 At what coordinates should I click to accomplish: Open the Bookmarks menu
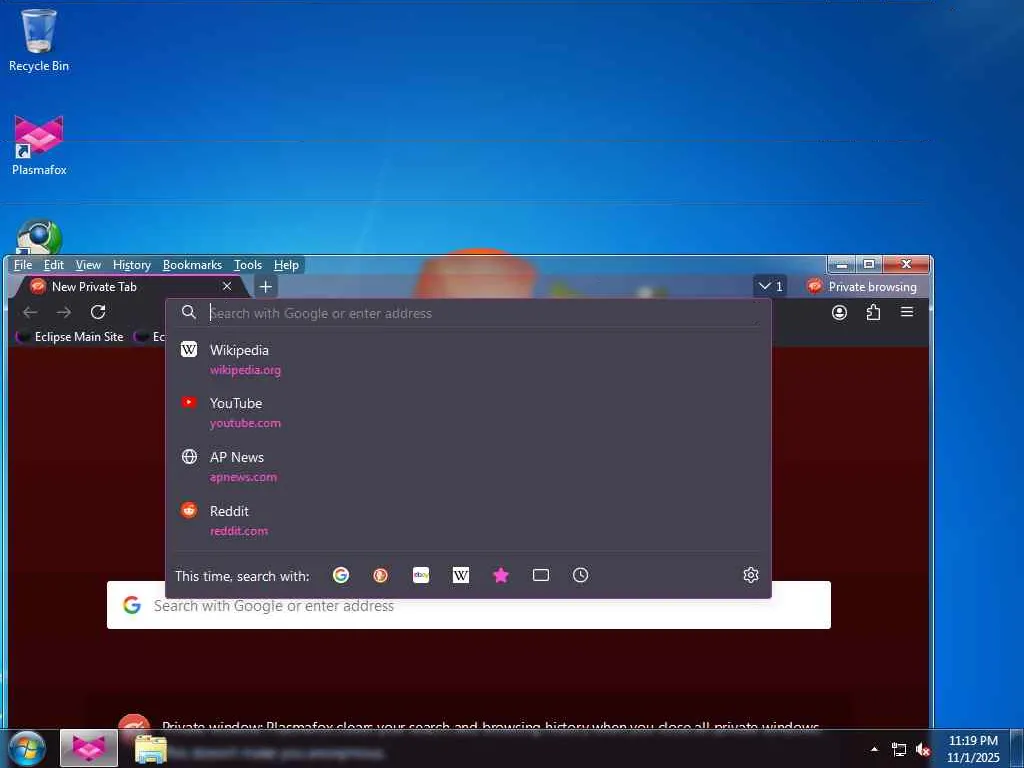click(x=192, y=264)
